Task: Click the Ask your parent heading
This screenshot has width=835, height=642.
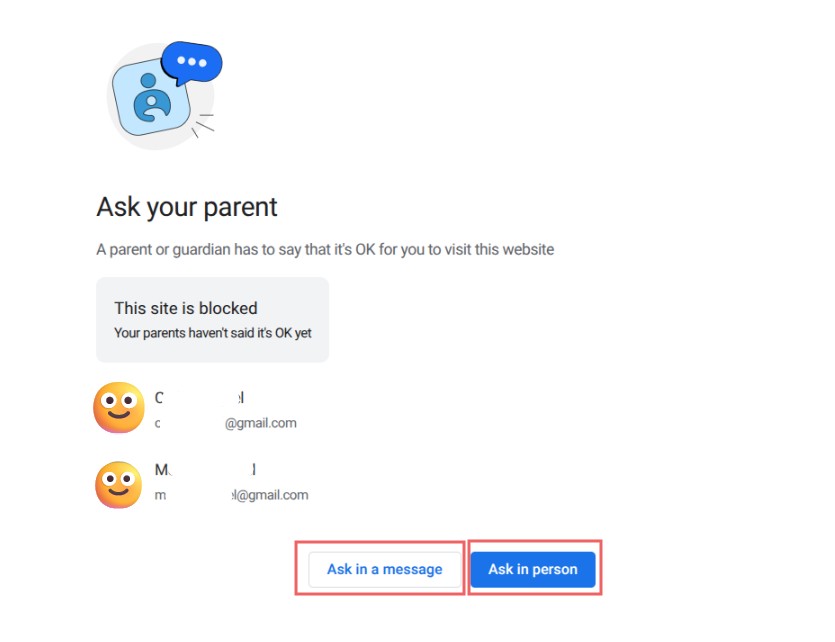Action: coord(187,207)
